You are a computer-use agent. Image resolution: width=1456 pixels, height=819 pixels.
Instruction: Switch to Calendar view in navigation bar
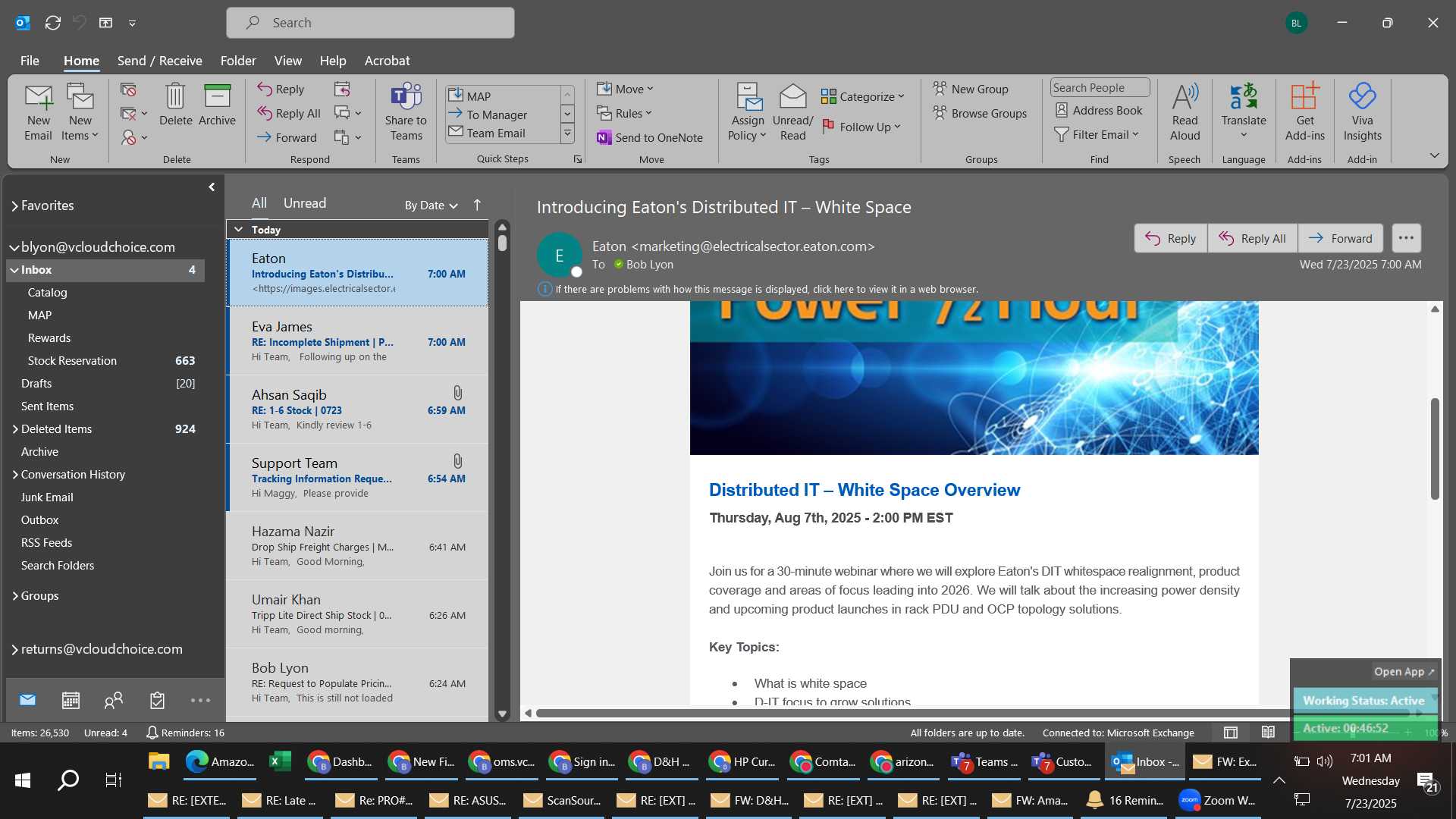71,700
